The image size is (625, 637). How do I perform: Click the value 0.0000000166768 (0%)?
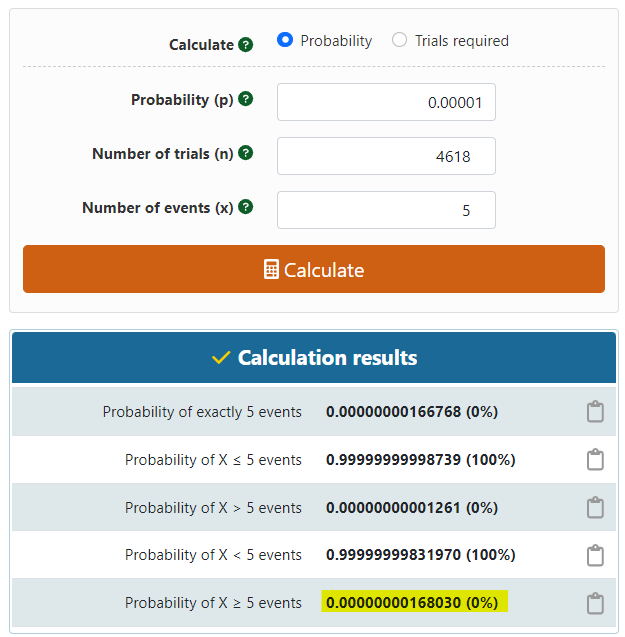[412, 412]
